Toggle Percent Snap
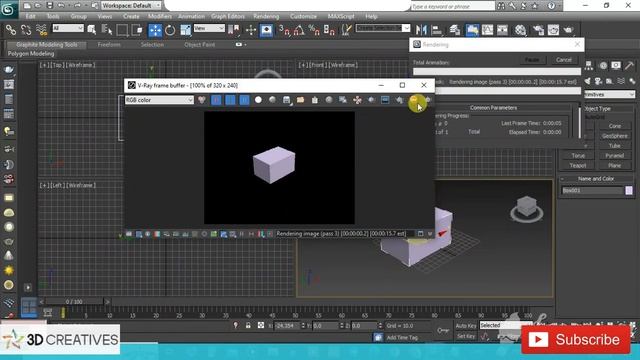 314,30
